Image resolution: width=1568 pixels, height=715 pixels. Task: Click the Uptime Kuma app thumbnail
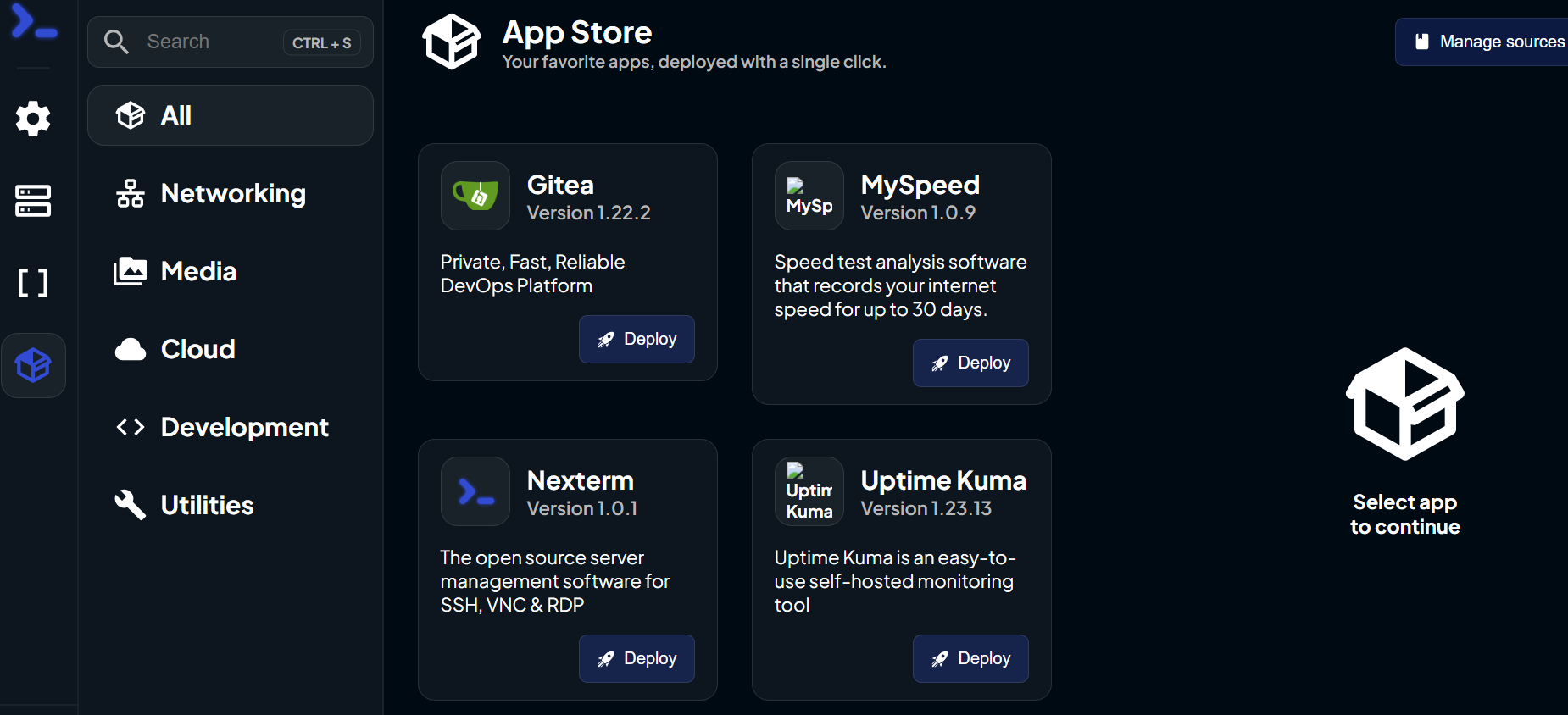(x=809, y=491)
